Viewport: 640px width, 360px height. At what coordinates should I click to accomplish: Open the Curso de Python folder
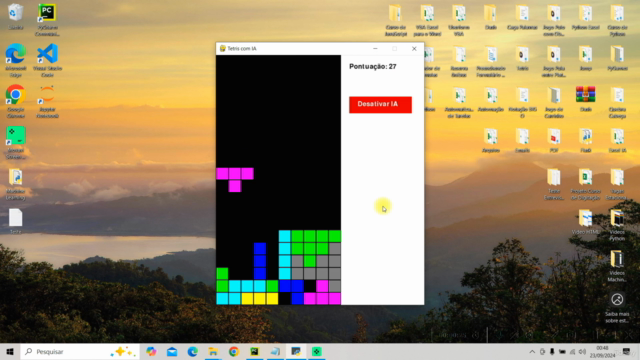[x=617, y=20]
